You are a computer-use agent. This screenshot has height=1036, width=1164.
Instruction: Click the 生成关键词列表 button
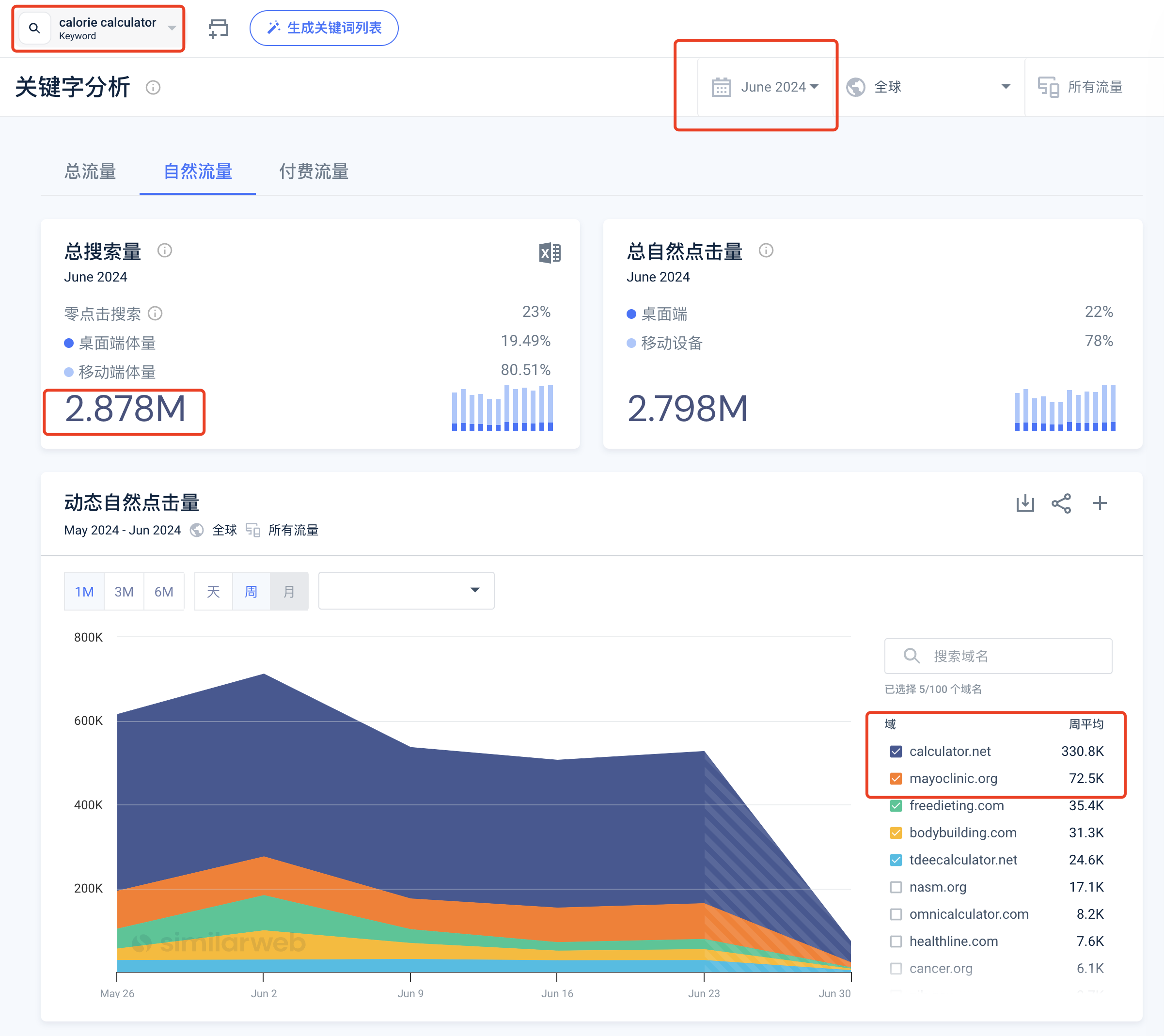tap(324, 28)
